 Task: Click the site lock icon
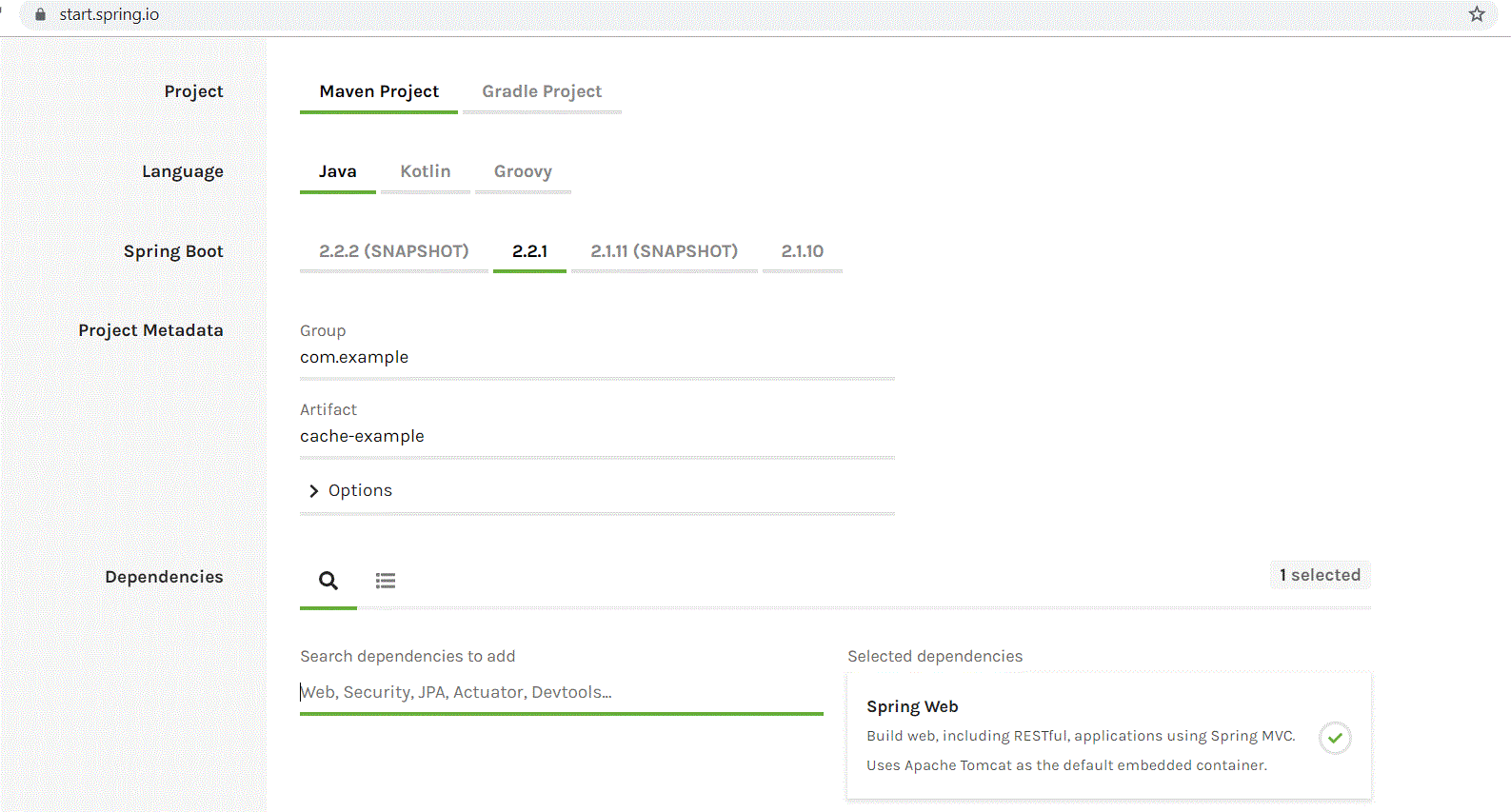pos(40,14)
